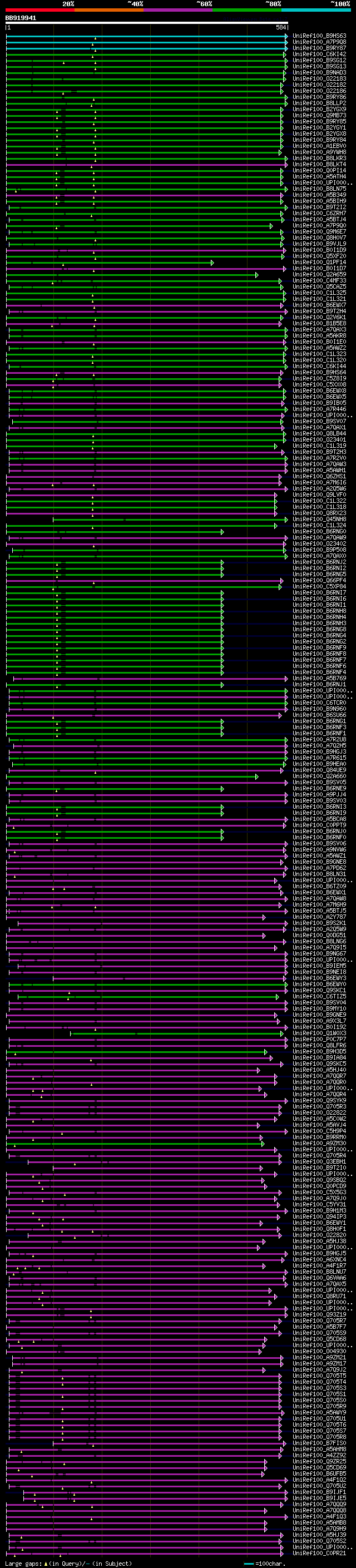Open the UniRef100_A9ZM21 hit
Image resolution: width=356 pixels, height=1568 pixels.
coord(319,1357)
